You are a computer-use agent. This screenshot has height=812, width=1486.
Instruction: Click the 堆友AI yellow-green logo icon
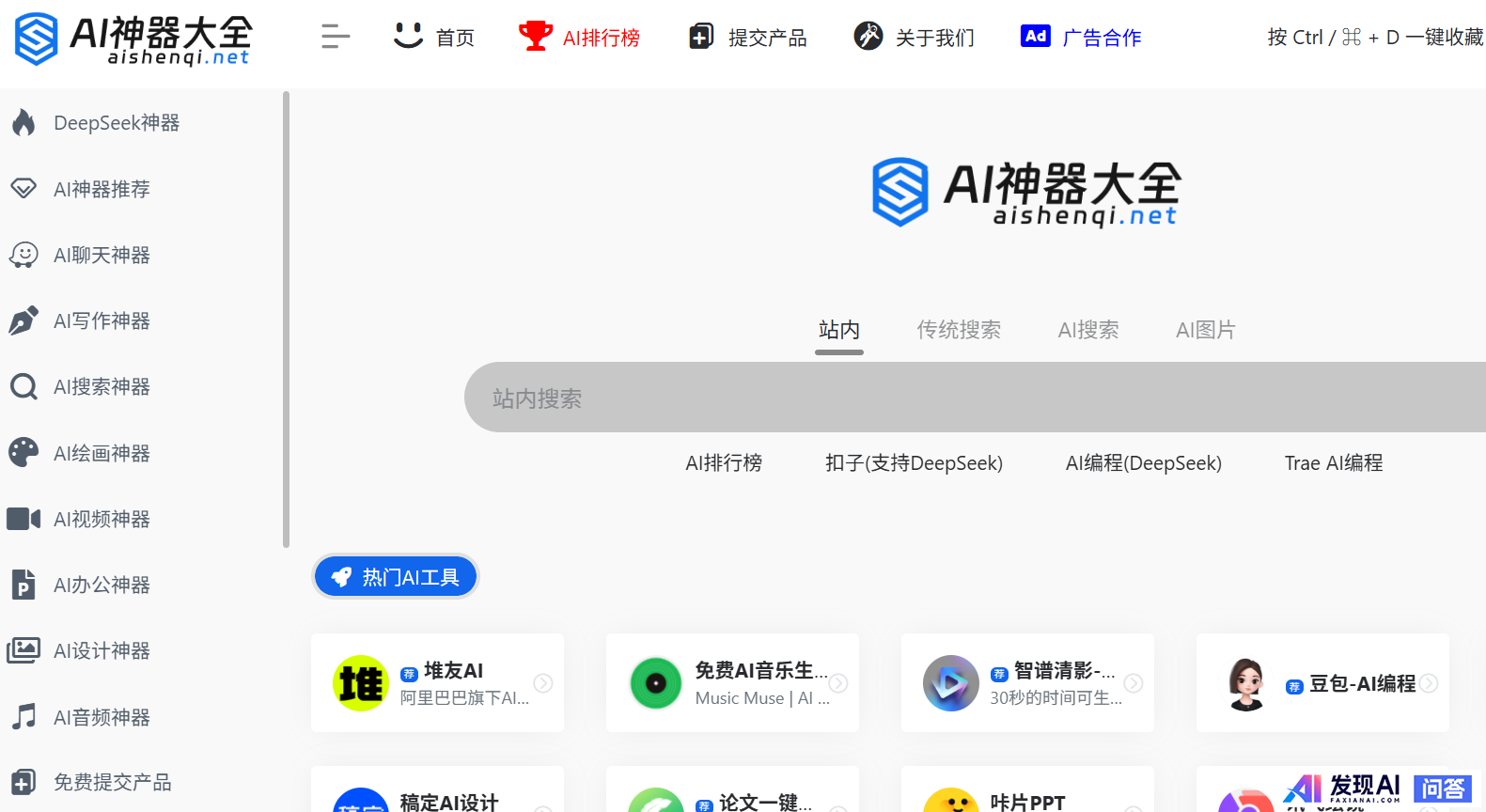click(361, 683)
